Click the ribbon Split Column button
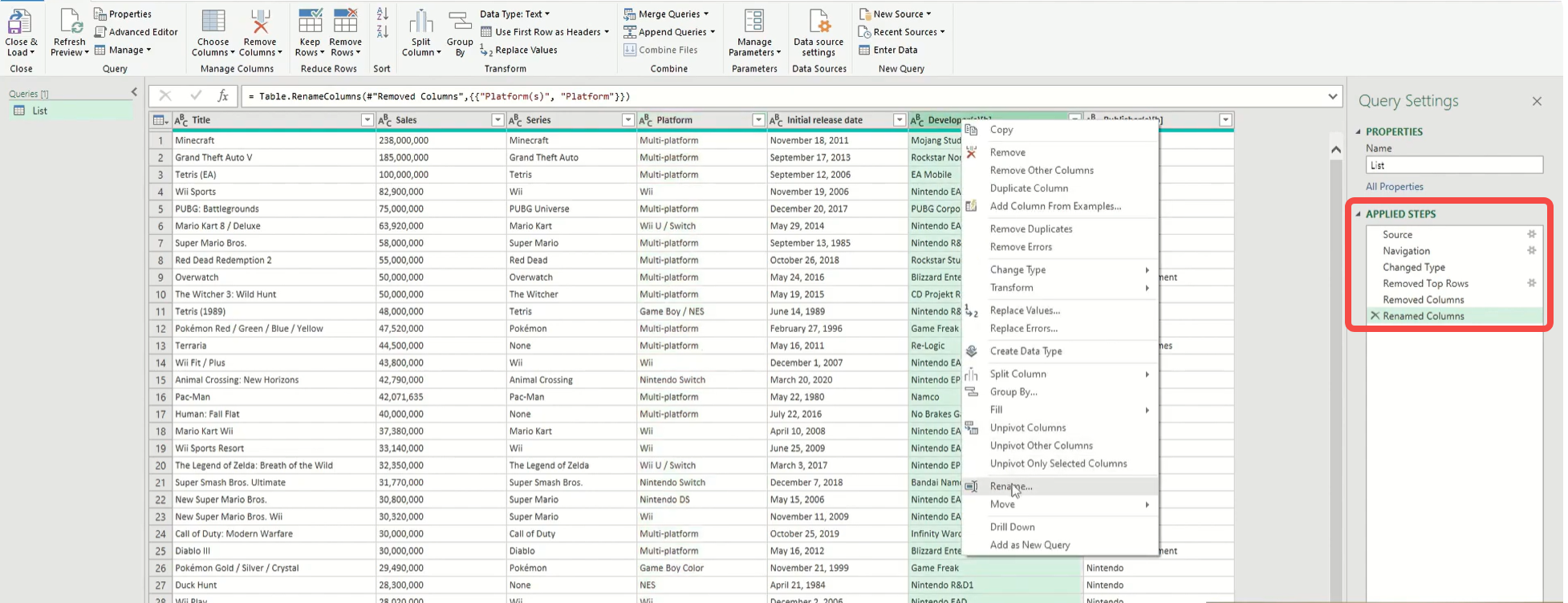 [x=421, y=32]
